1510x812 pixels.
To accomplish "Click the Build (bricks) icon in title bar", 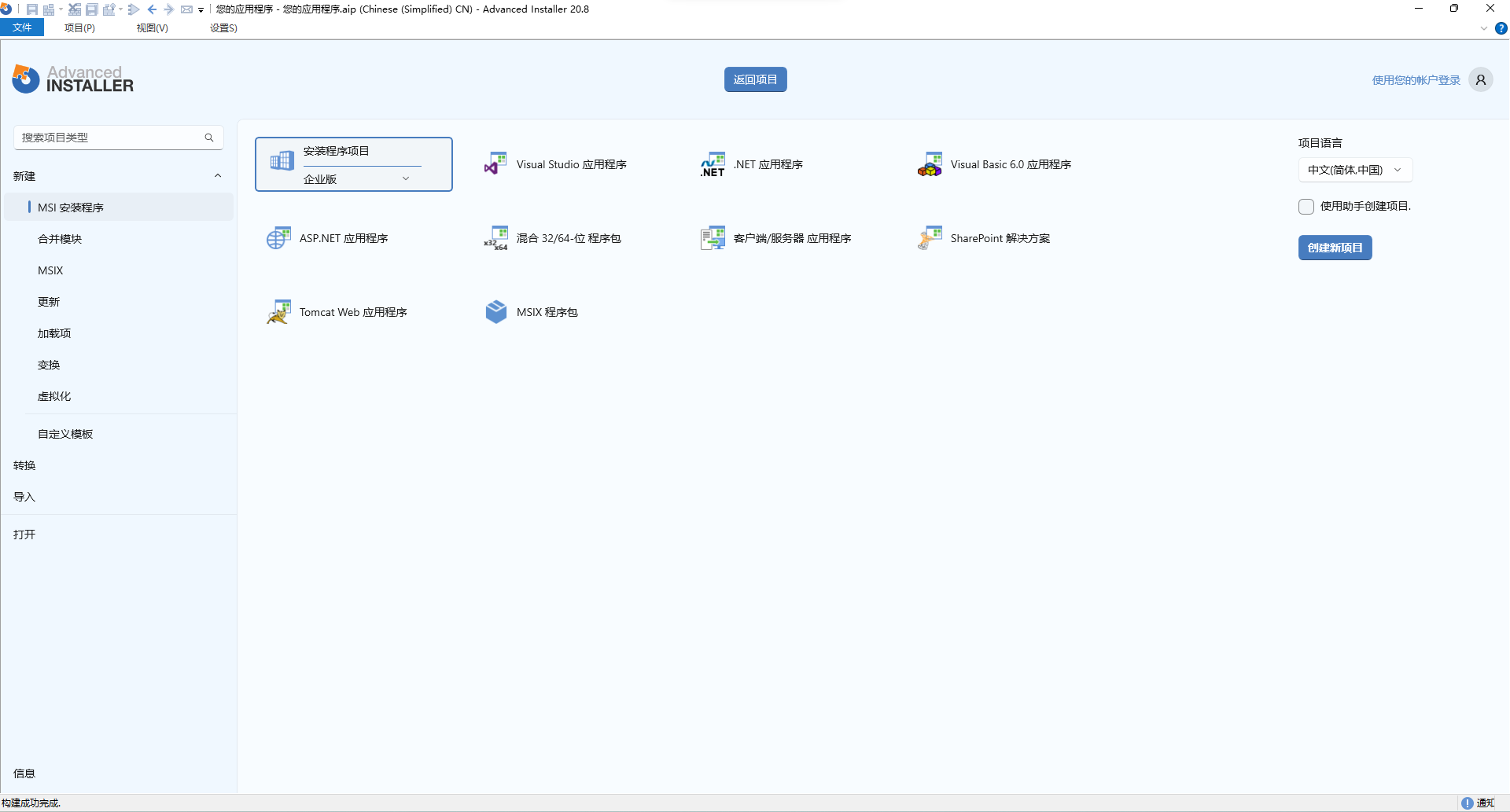I will (x=49, y=9).
